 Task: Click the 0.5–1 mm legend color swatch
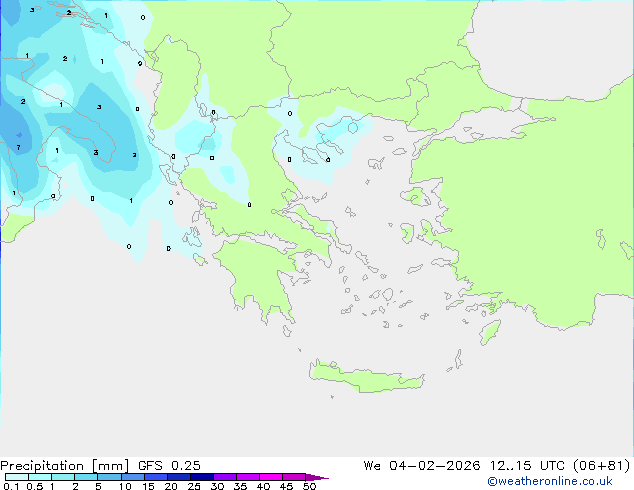(40, 477)
